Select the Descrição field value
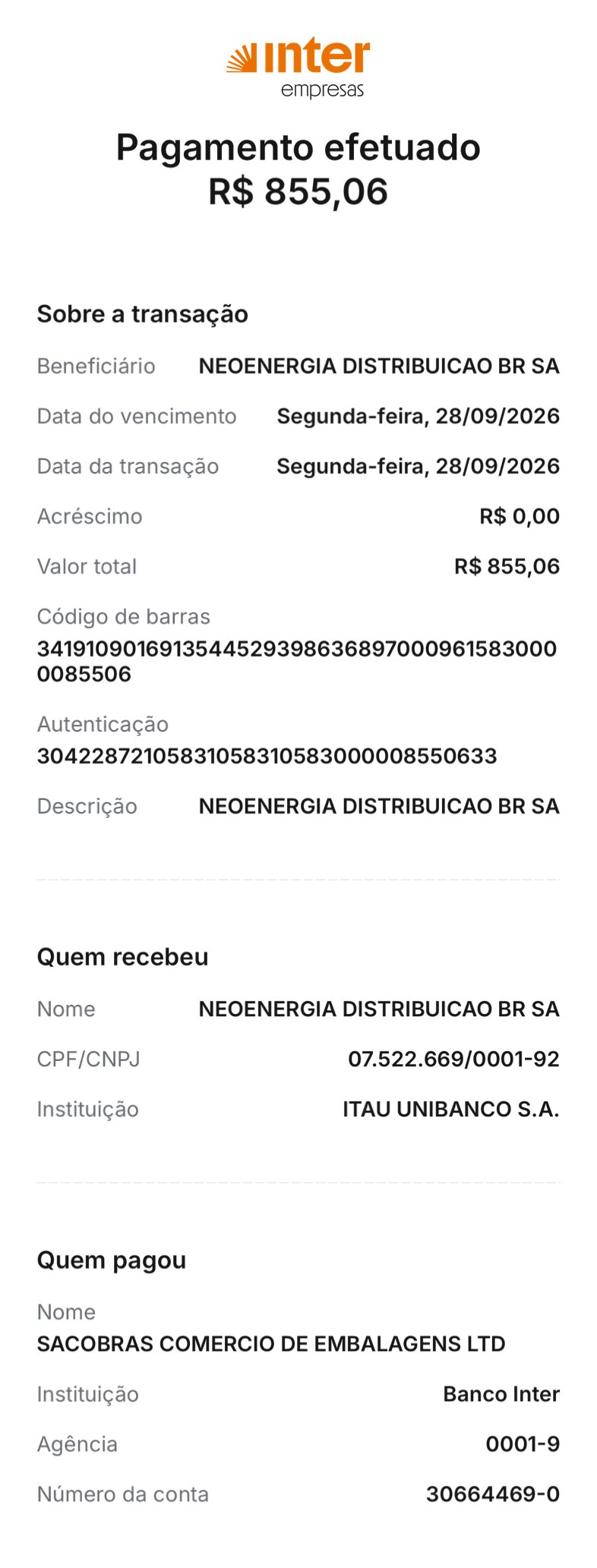This screenshot has width=597, height=1568. click(379, 806)
